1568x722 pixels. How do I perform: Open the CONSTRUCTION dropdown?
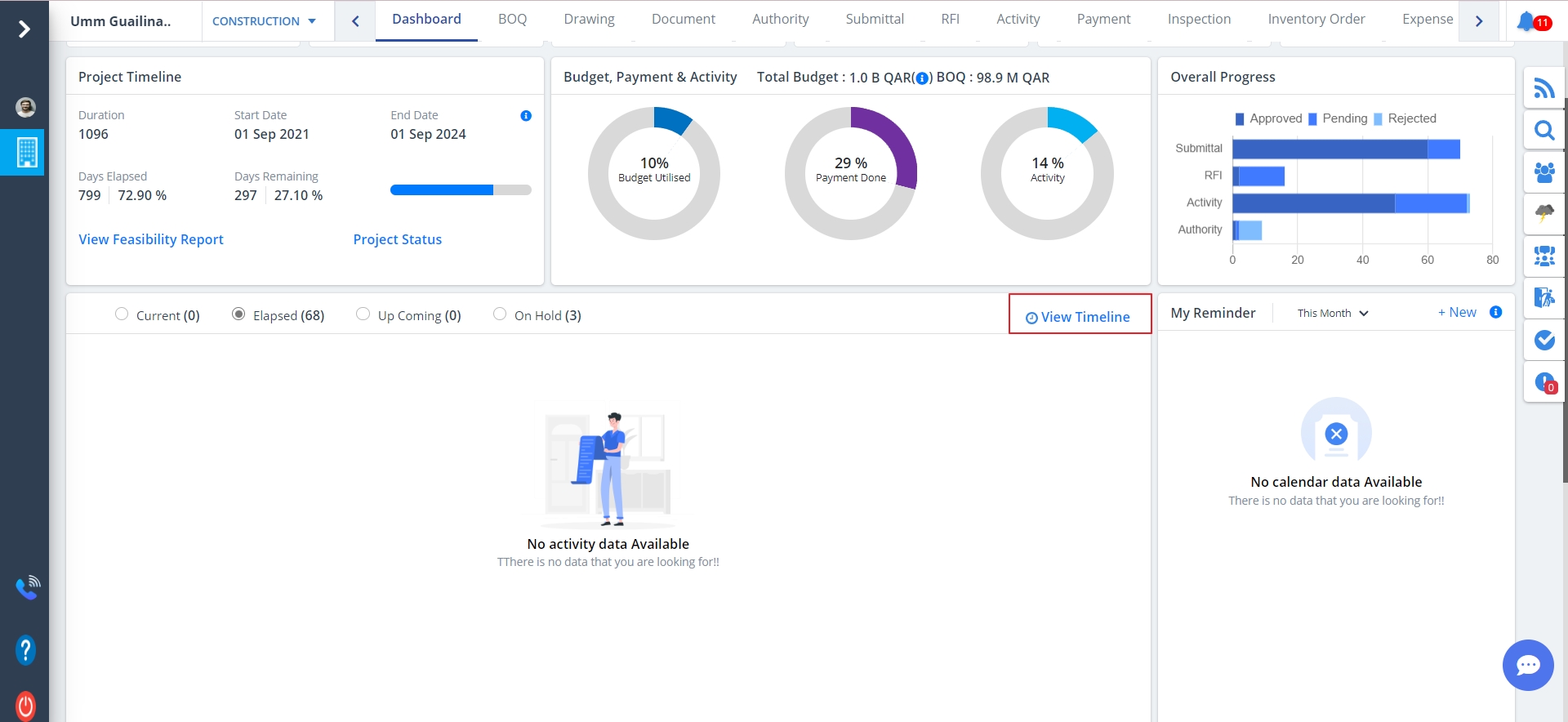tap(264, 21)
